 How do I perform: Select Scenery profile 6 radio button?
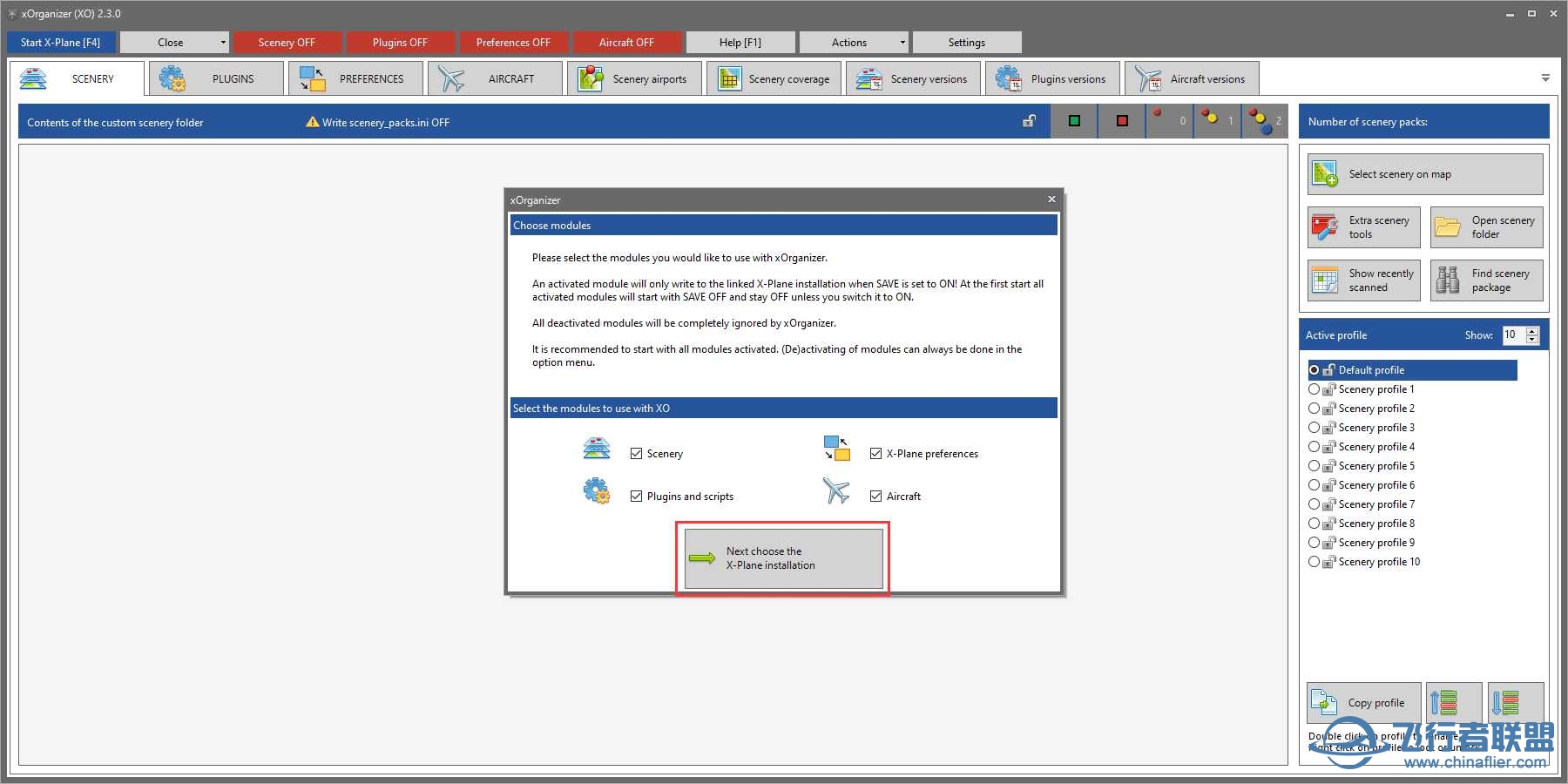point(1314,485)
